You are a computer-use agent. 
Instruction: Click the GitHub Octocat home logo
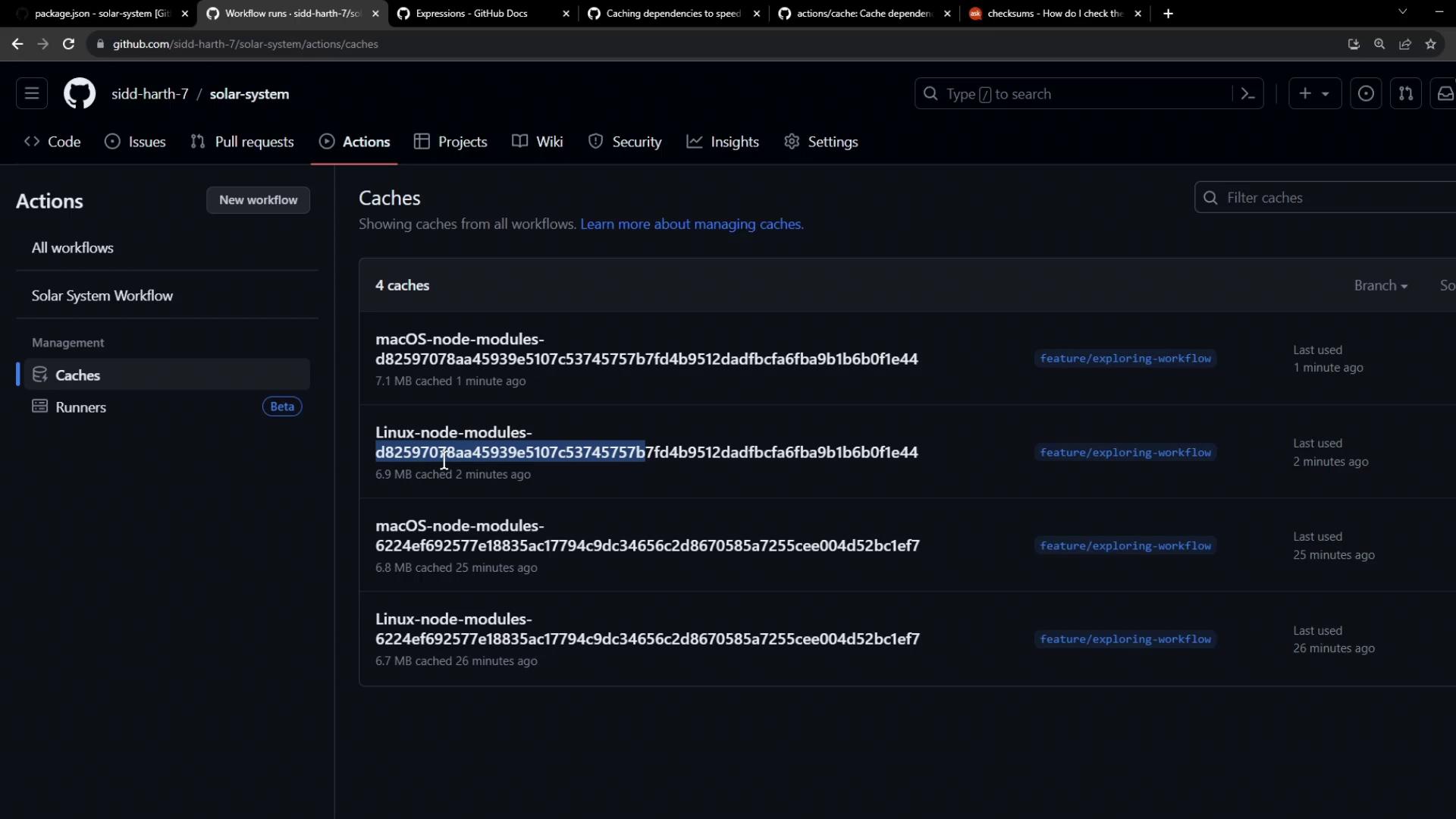(79, 94)
